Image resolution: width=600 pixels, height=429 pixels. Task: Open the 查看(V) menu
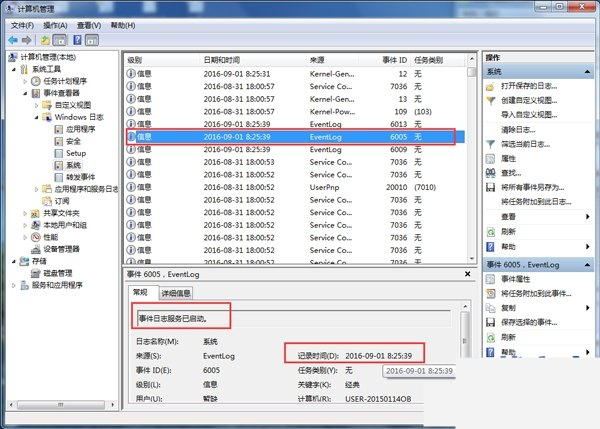(x=89, y=25)
